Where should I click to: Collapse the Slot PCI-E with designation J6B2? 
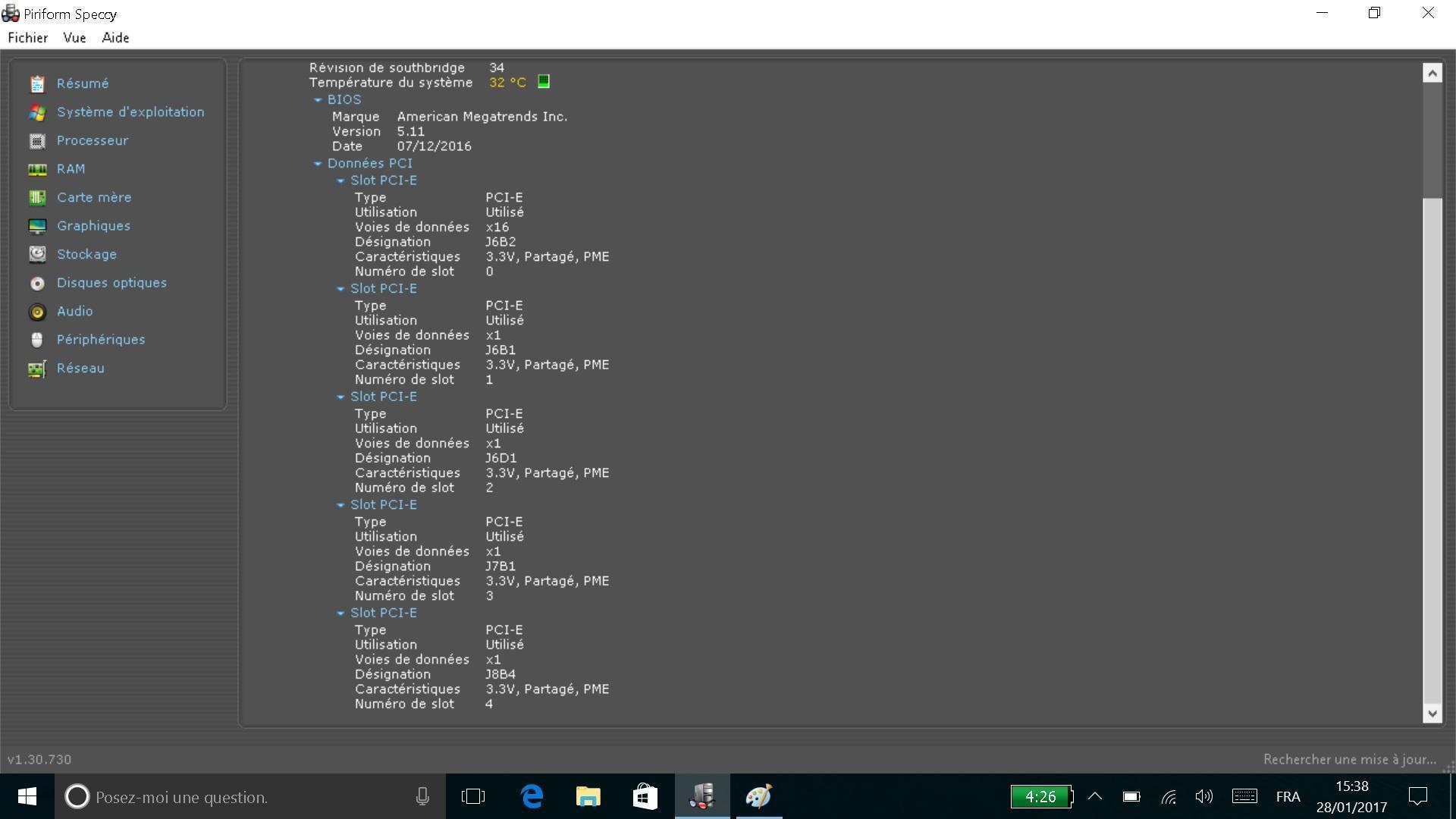pyautogui.click(x=340, y=180)
